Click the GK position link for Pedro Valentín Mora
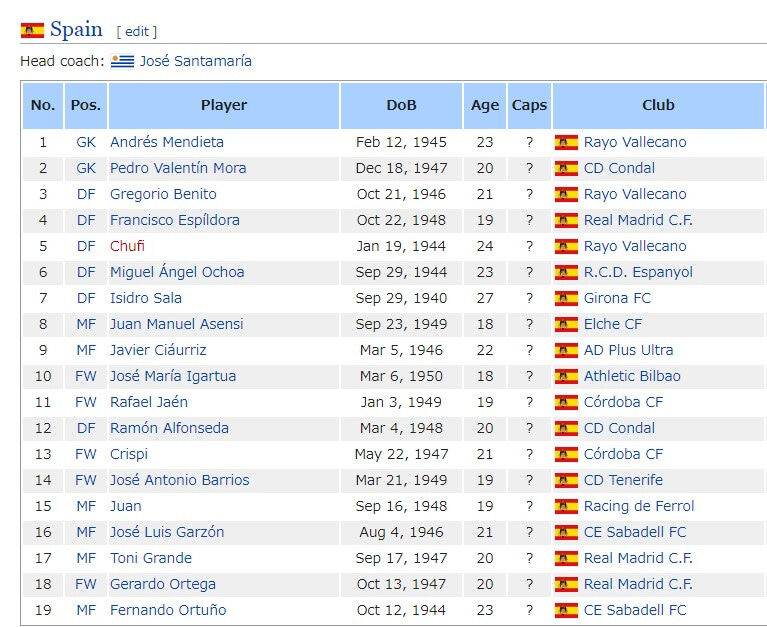Image resolution: width=767 pixels, height=627 pixels. click(x=86, y=168)
